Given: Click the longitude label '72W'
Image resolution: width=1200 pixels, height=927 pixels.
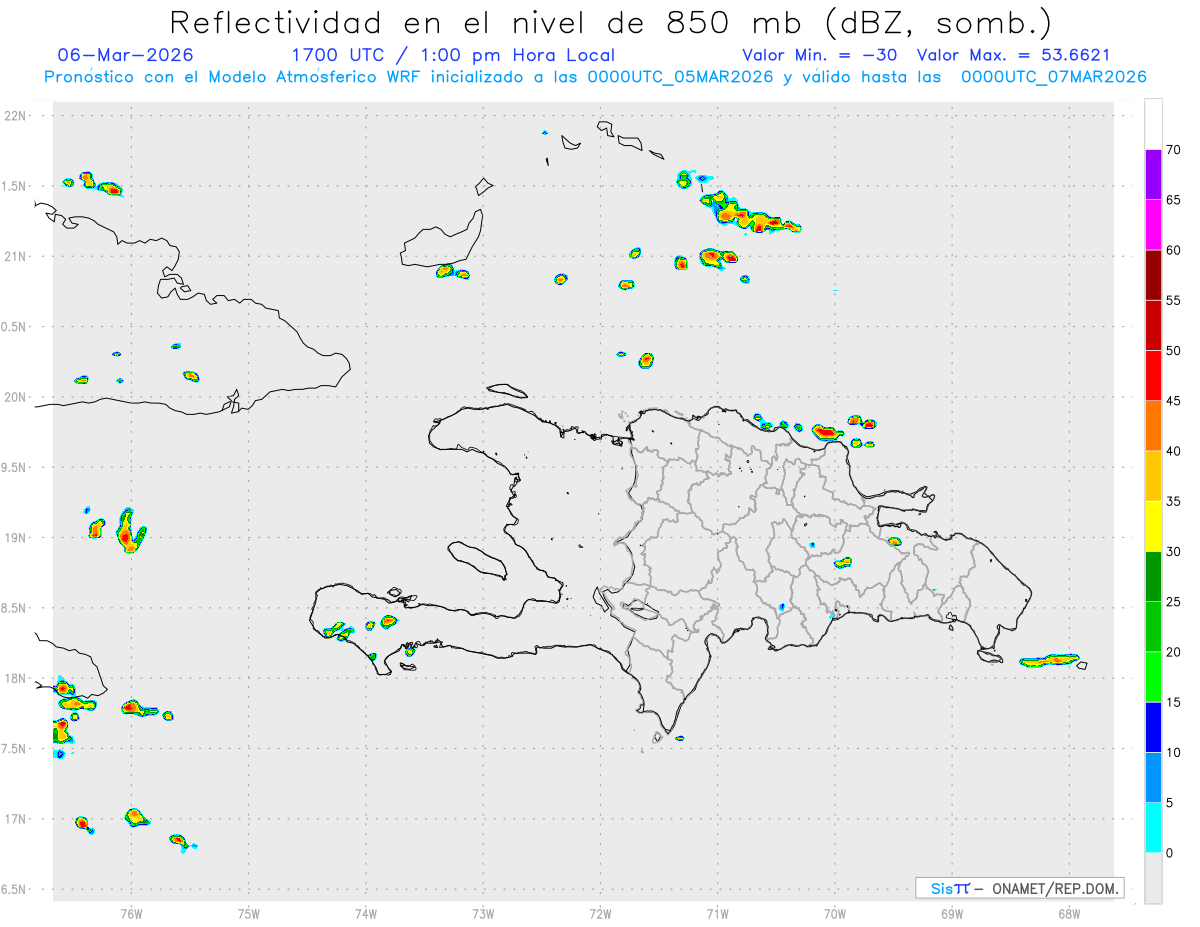Looking at the screenshot, I should [x=600, y=913].
